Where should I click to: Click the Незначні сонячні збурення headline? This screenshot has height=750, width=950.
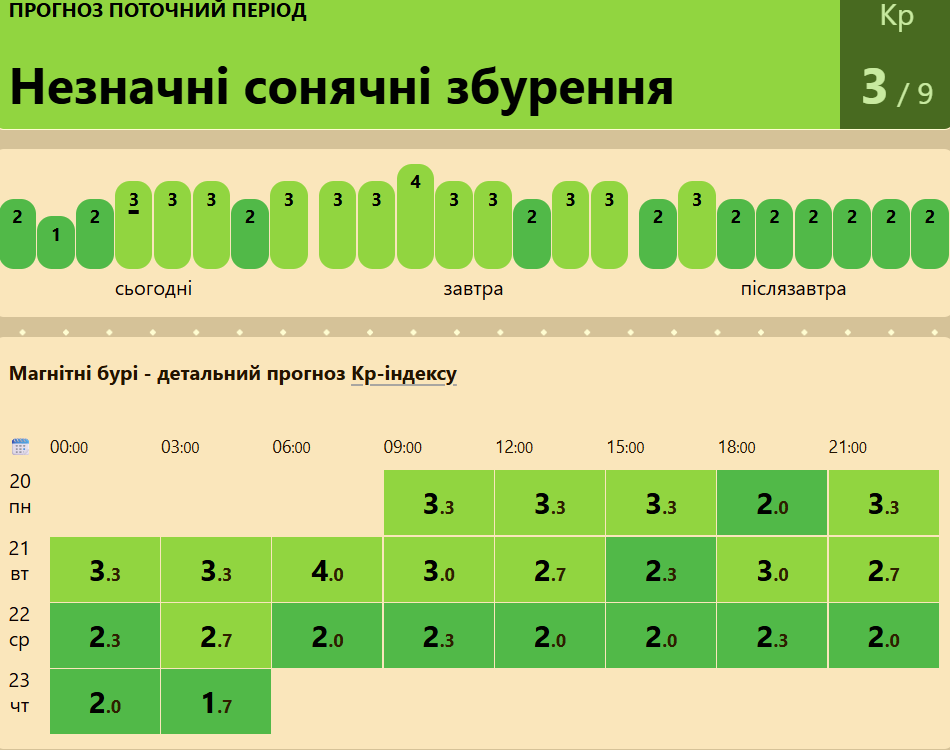(x=341, y=87)
